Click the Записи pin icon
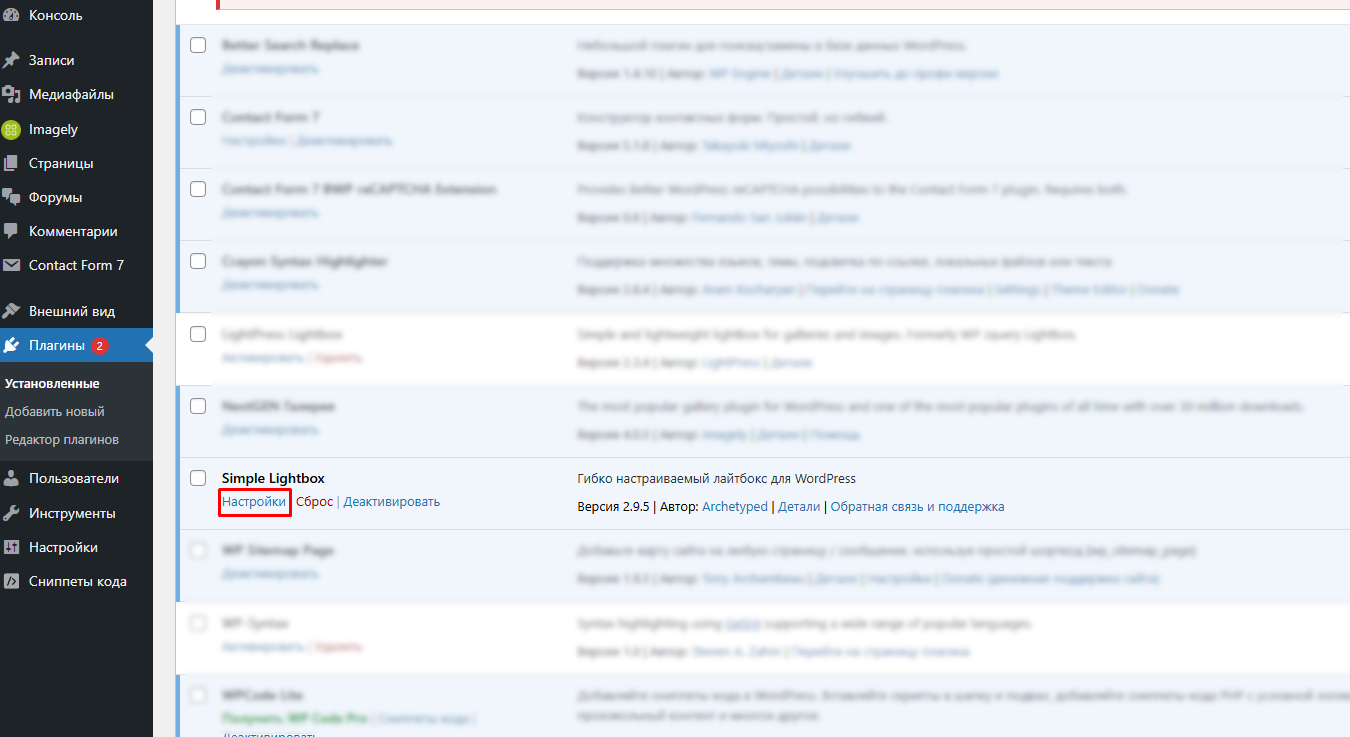The width and height of the screenshot is (1350, 737). tap(12, 60)
